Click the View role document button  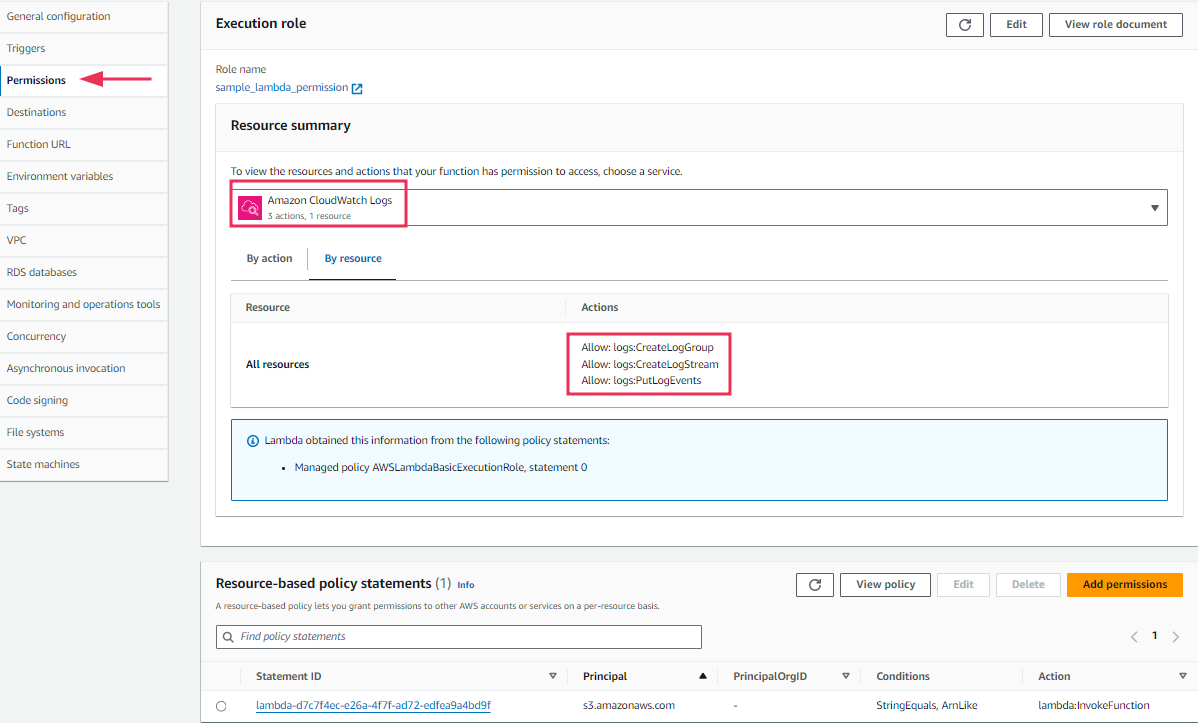tap(1115, 24)
